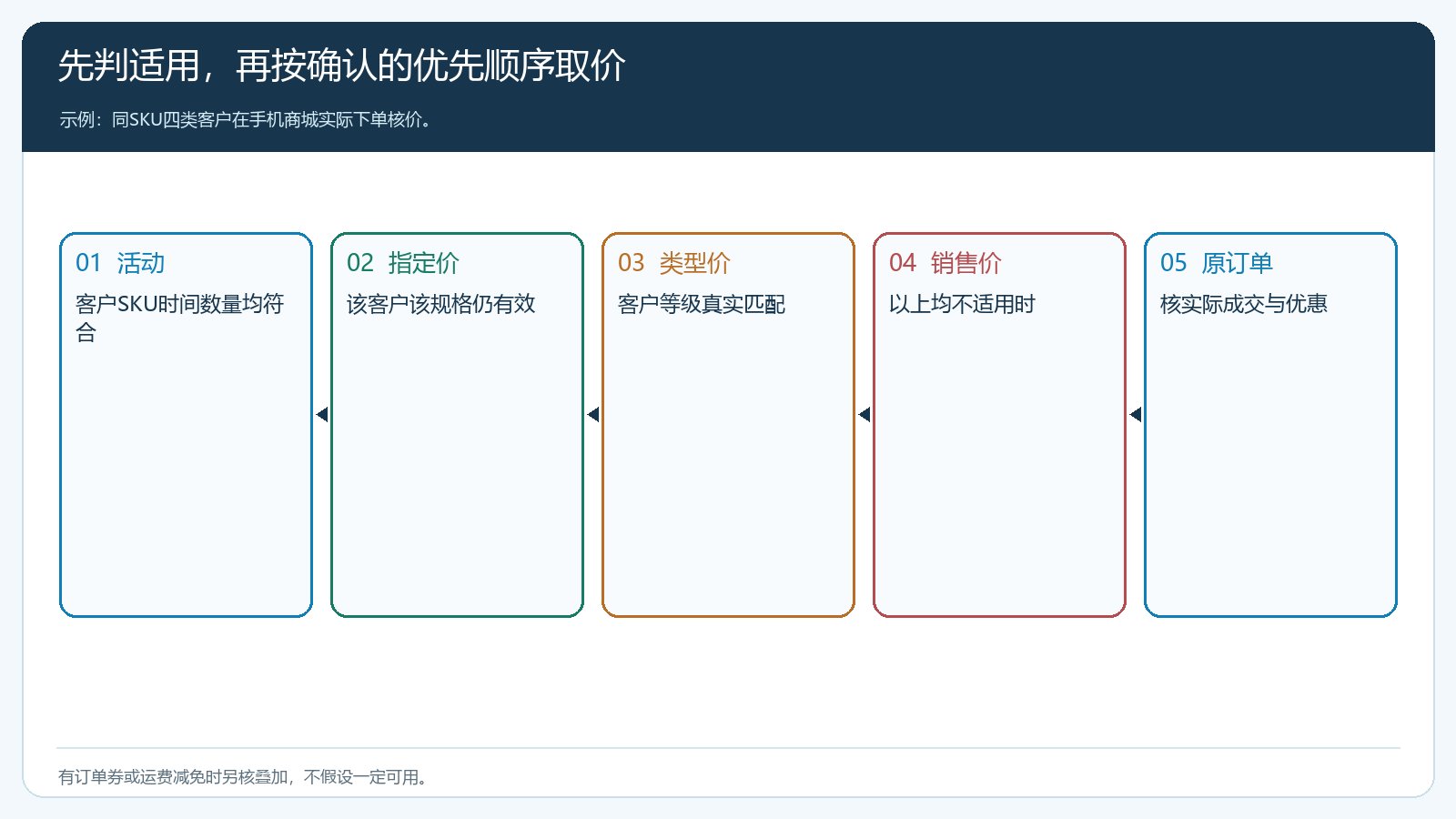This screenshot has height=819, width=1456.
Task: Click the arrow between 类型价 and 销售价 cards
Action: coord(864,415)
